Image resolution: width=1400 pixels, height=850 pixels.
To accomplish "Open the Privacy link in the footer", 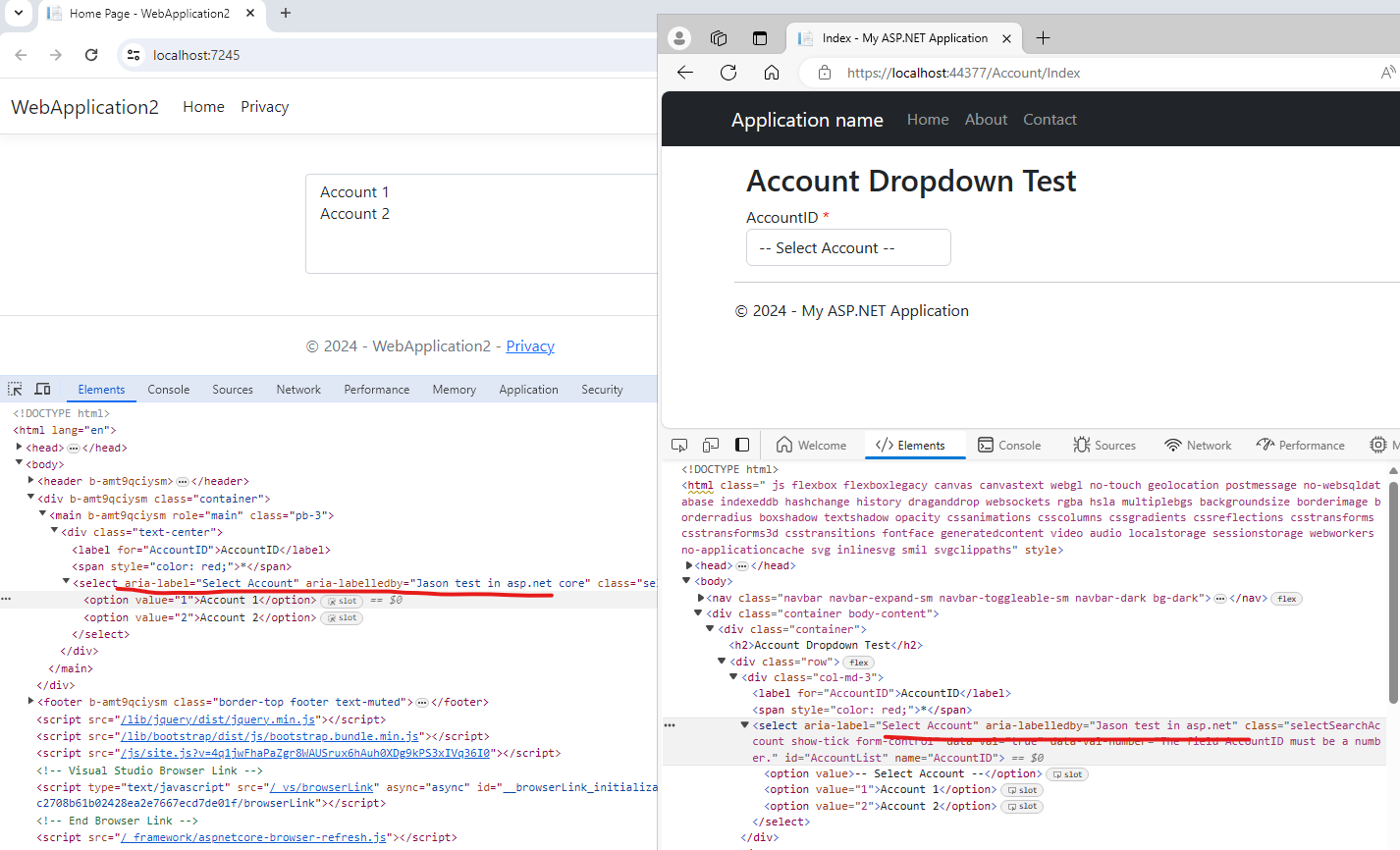I will click(x=530, y=346).
